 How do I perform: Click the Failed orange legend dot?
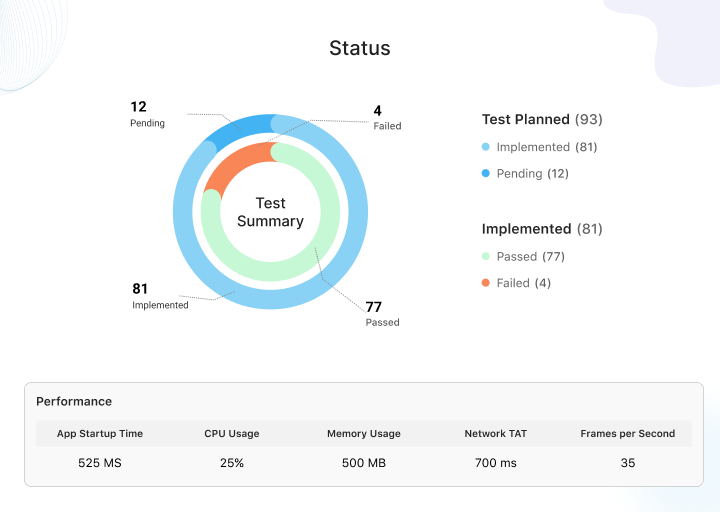pos(486,283)
